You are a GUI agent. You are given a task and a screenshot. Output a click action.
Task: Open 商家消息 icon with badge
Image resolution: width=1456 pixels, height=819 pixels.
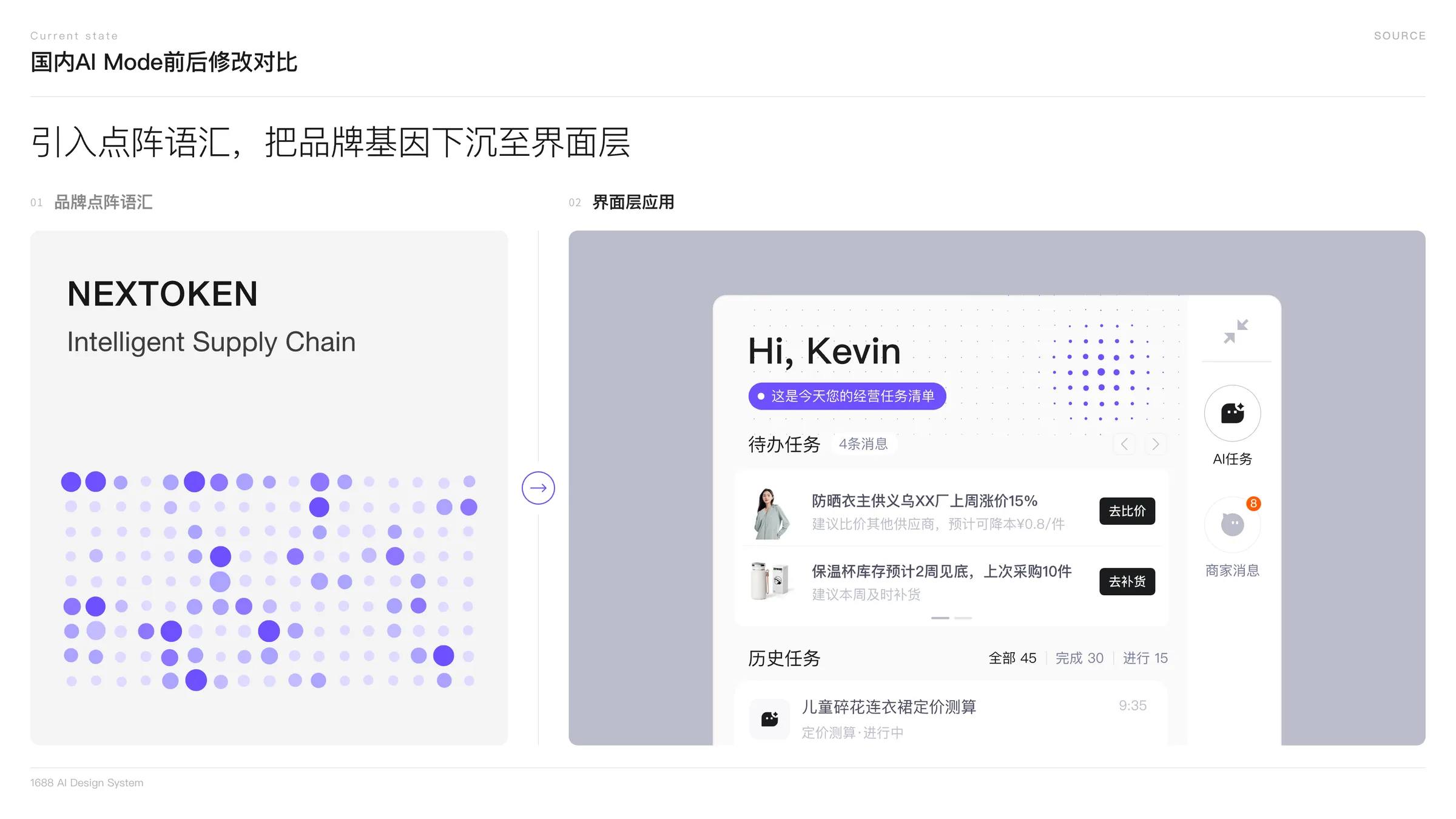(x=1233, y=524)
